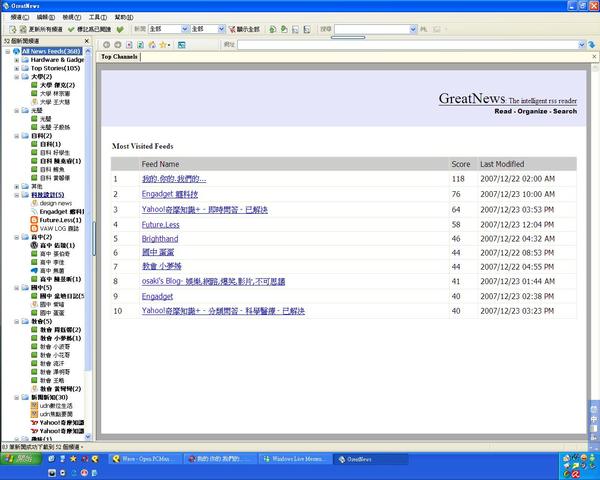The image size is (600, 480).
Task: Switch to Open PCMan taskbar button
Action: [145, 459]
